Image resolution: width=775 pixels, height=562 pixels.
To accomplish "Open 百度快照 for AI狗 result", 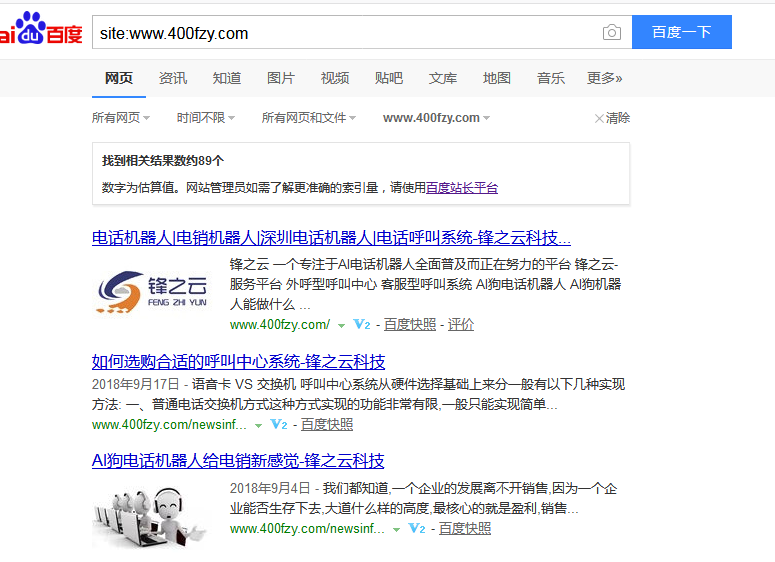I will coord(465,529).
